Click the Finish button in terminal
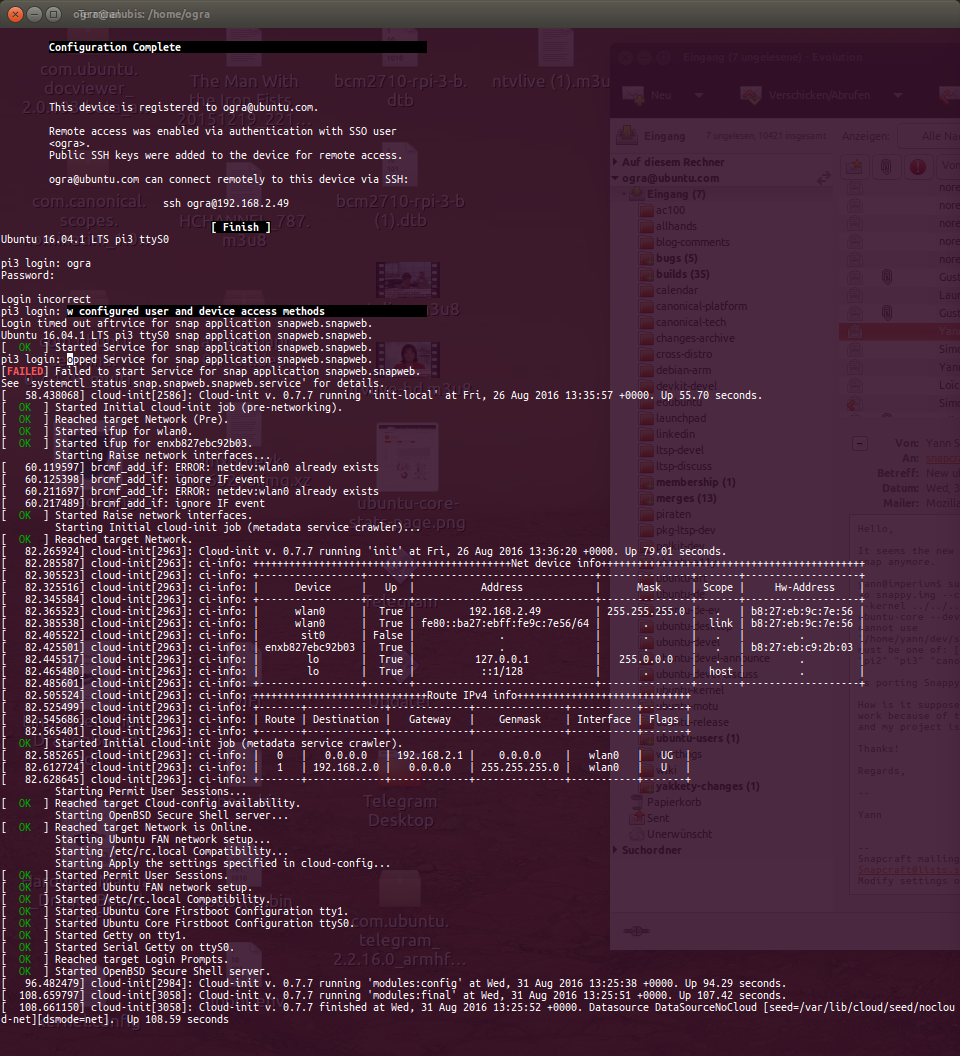Viewport: 960px width, 1056px height. (241, 227)
